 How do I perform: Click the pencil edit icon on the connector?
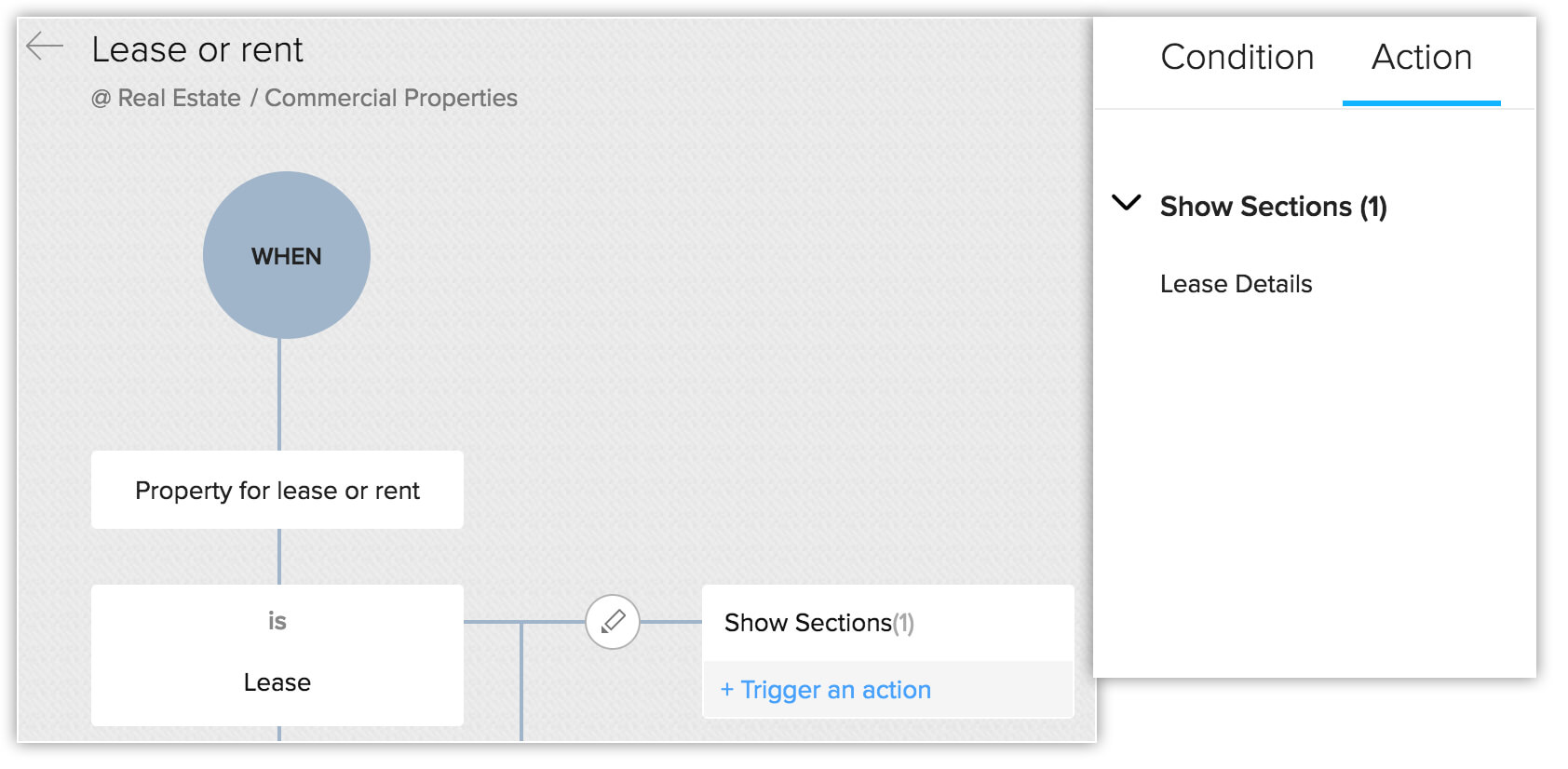point(613,621)
